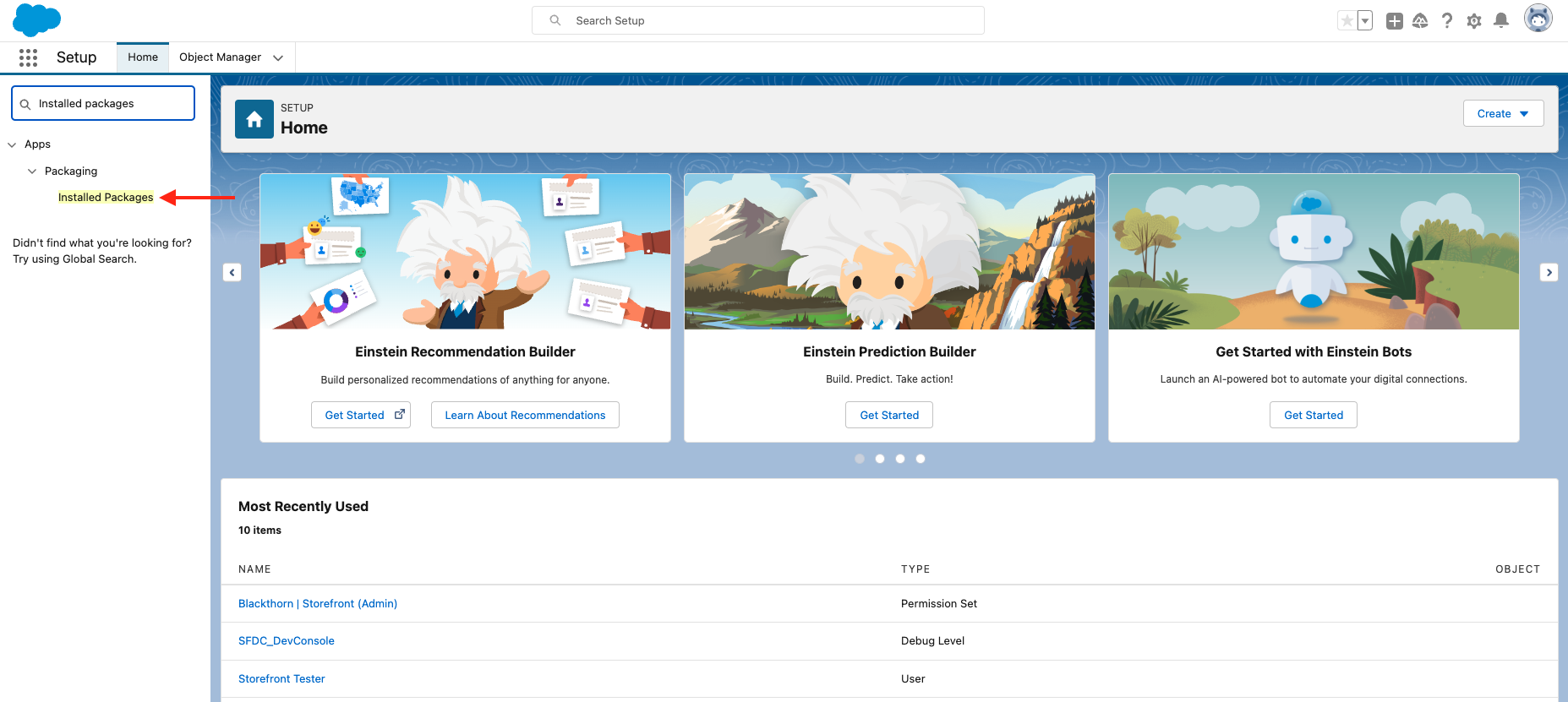Click Get Started for Einstein Bots
Image resolution: width=1568 pixels, height=702 pixels.
coord(1314,415)
